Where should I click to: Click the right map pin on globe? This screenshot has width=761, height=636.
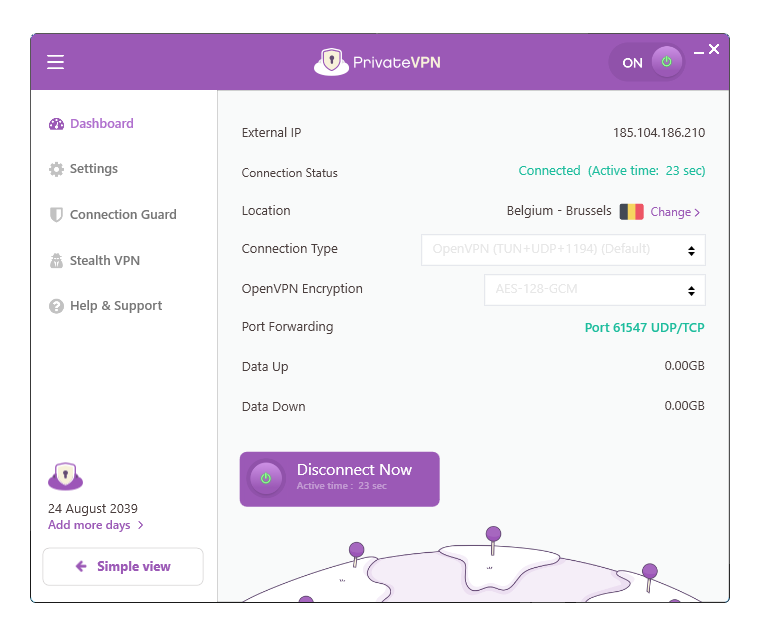tap(649, 578)
